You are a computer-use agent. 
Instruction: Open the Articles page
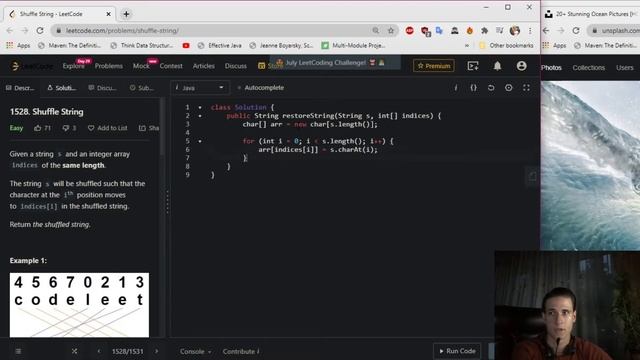pos(204,66)
